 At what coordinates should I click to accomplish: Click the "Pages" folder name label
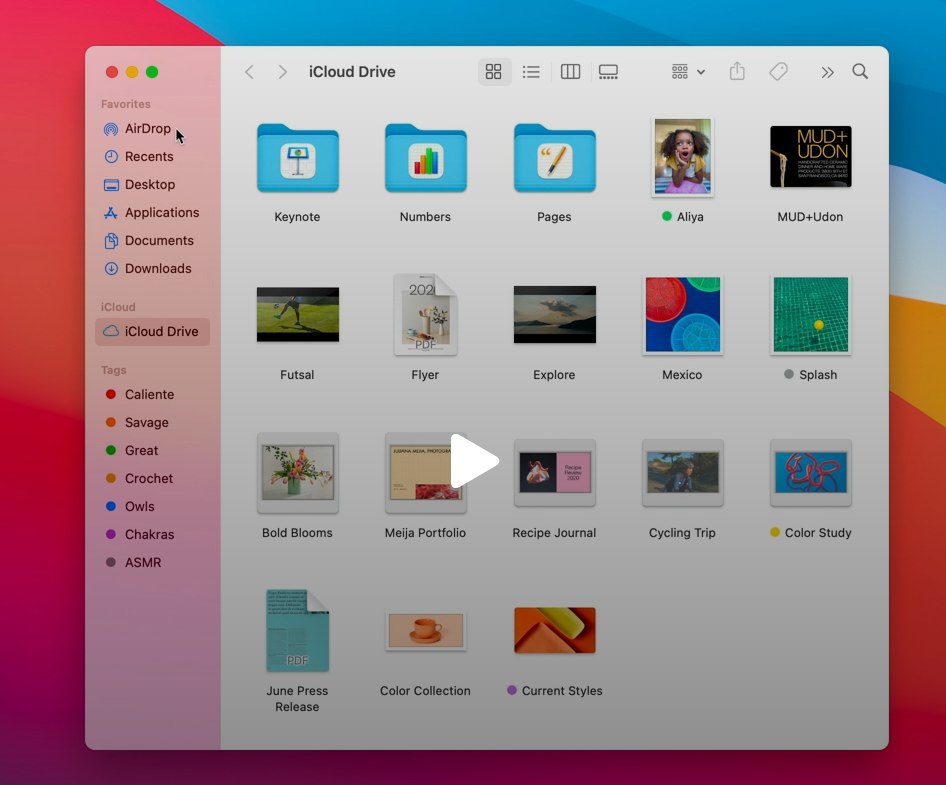tap(554, 217)
